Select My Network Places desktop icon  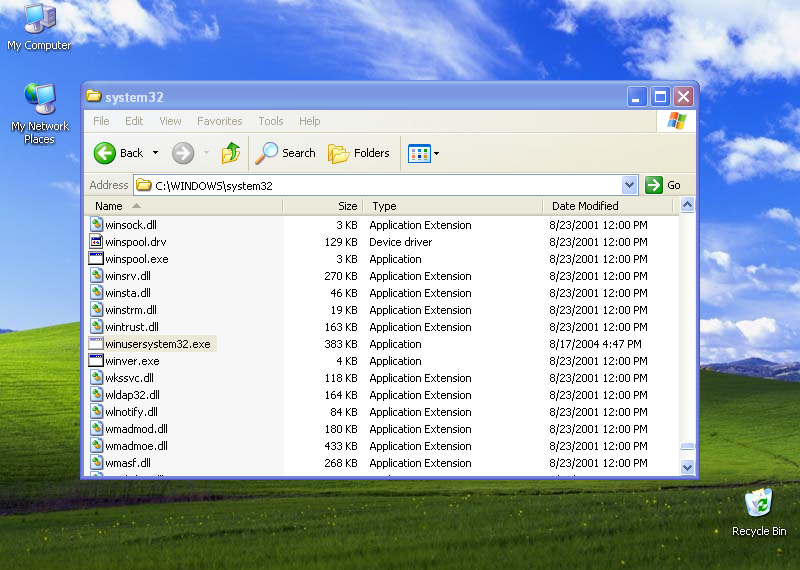(39, 113)
